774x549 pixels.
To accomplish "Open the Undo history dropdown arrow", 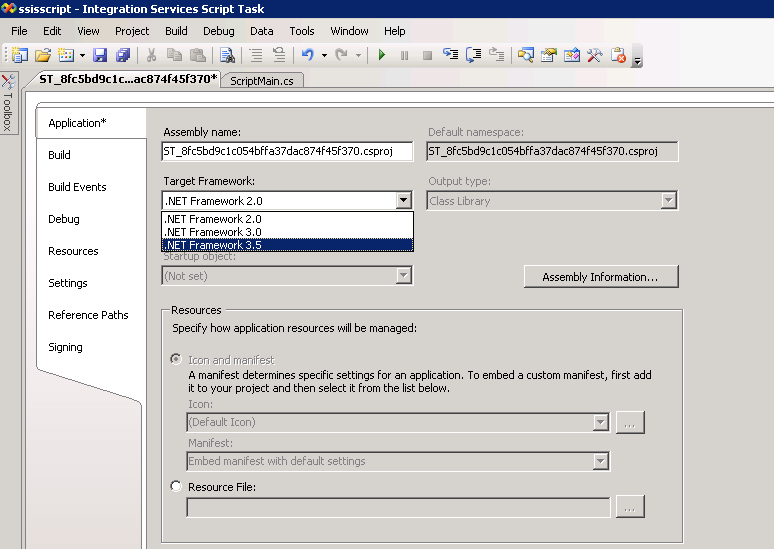I will [324, 55].
